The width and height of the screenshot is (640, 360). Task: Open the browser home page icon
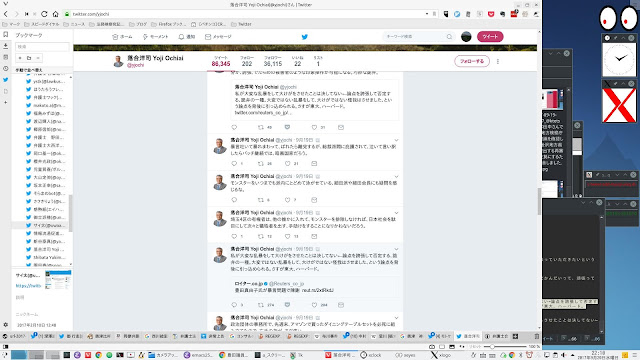tap(56, 14)
